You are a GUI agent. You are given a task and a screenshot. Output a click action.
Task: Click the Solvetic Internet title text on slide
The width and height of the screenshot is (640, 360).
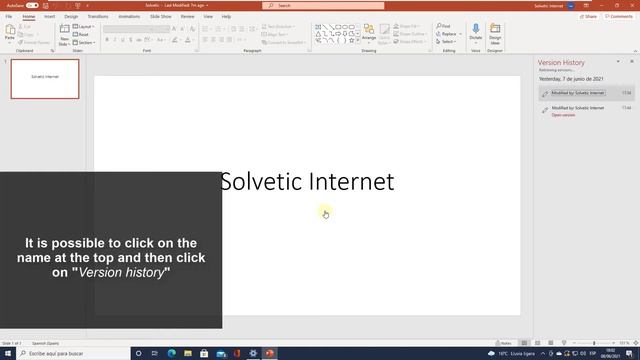pos(307,181)
